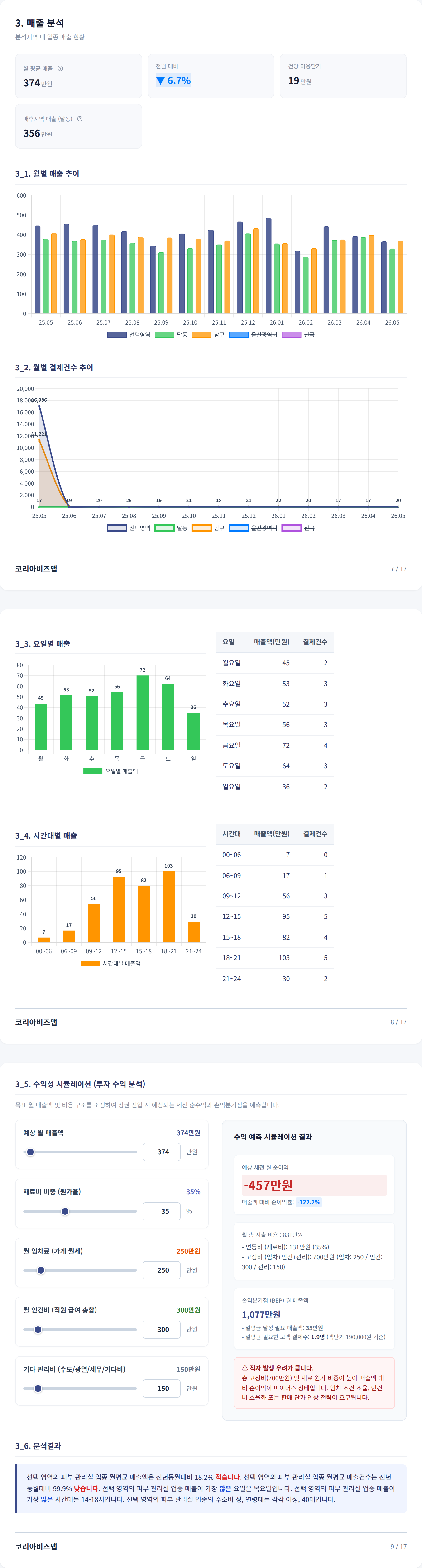Click the 화요일 table row label
This screenshot has width=422, height=1568.
click(231, 684)
